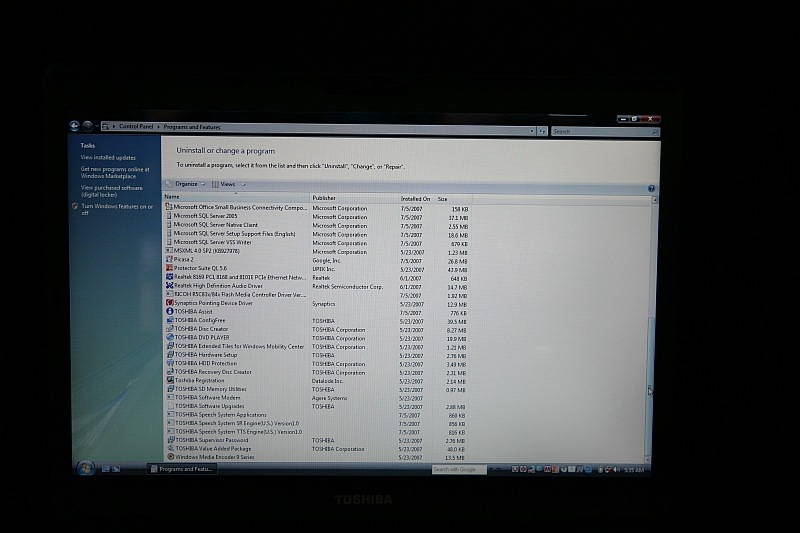Open the Organize dropdown menu

tap(186, 184)
